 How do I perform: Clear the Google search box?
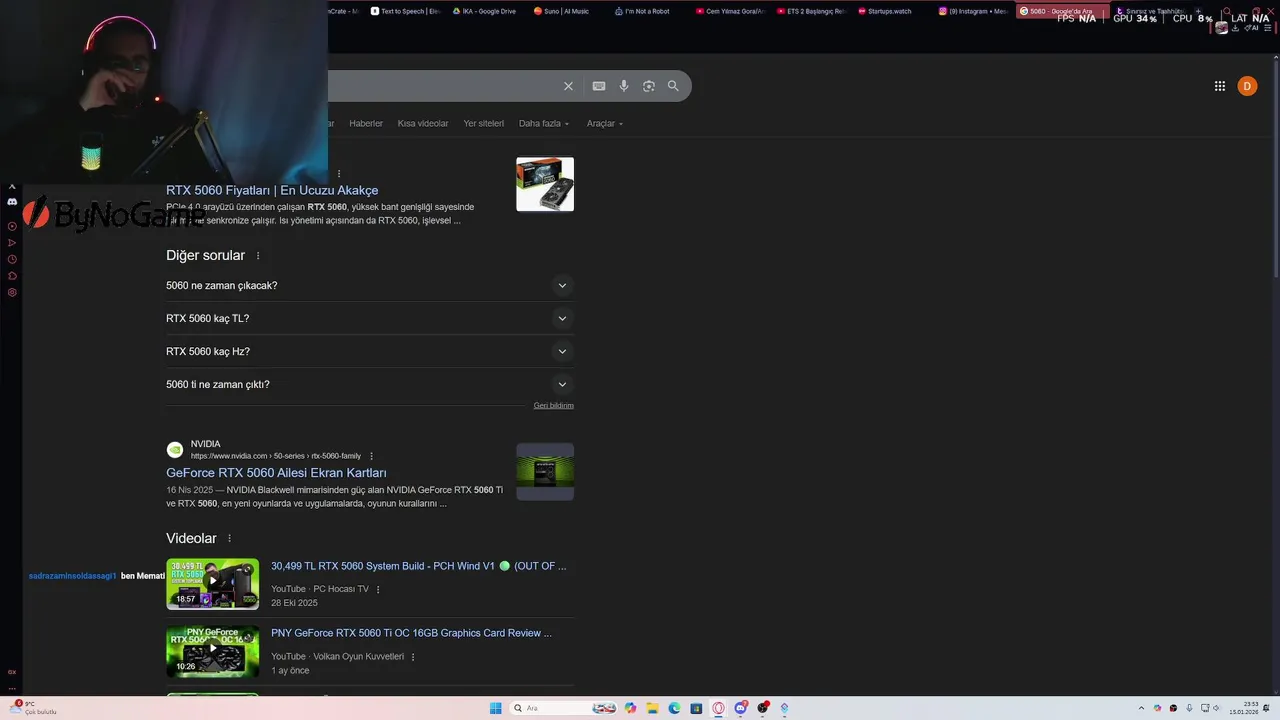click(x=568, y=86)
